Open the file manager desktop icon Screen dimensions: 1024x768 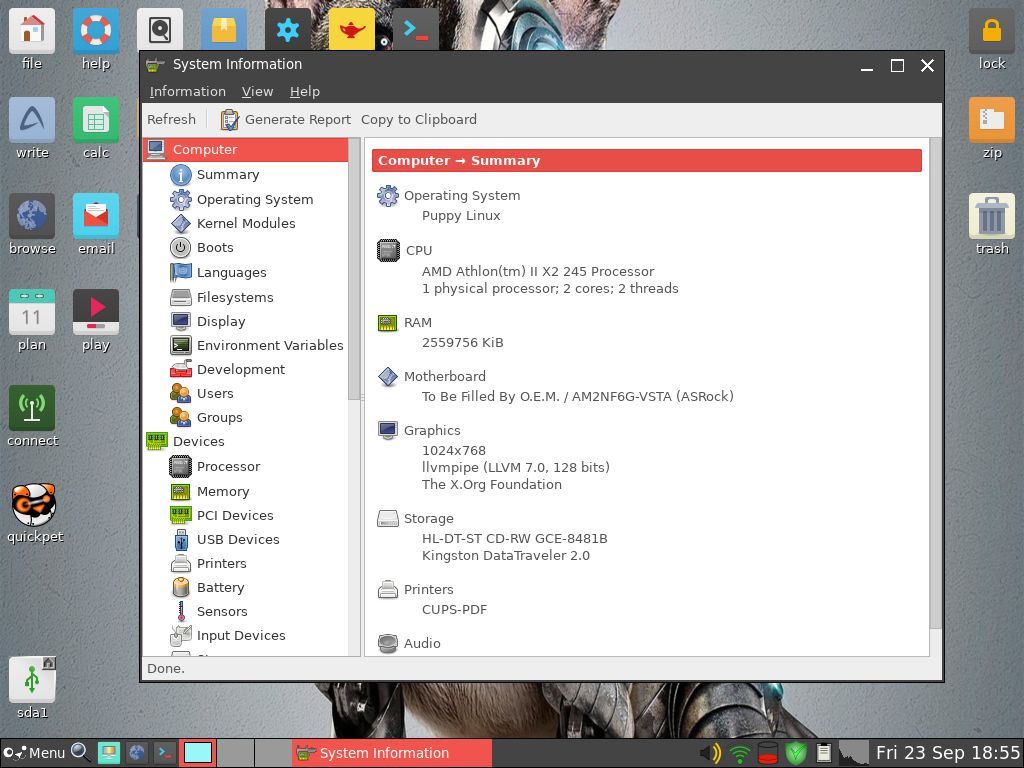[32, 31]
